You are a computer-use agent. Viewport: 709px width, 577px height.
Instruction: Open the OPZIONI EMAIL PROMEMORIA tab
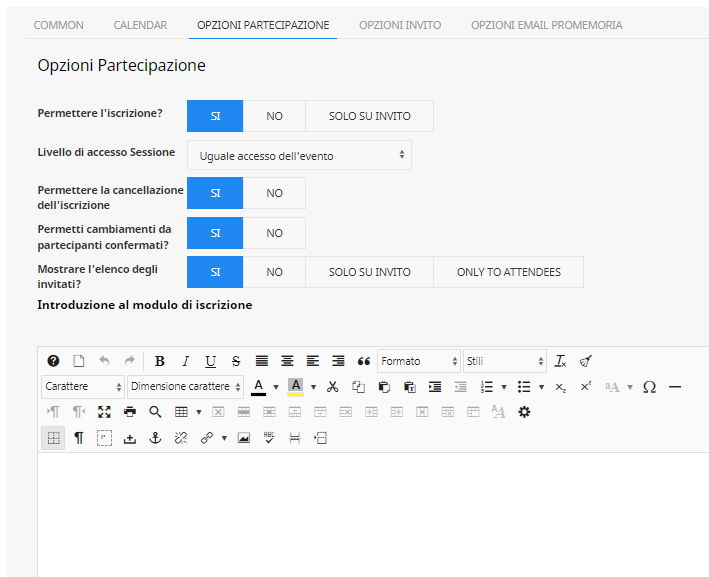pos(547,25)
